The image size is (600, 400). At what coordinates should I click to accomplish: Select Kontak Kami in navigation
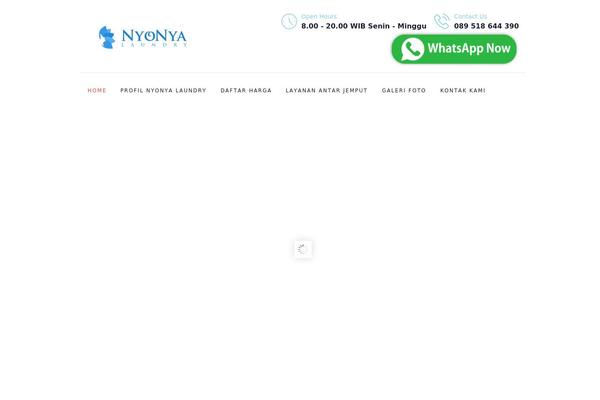coord(463,91)
